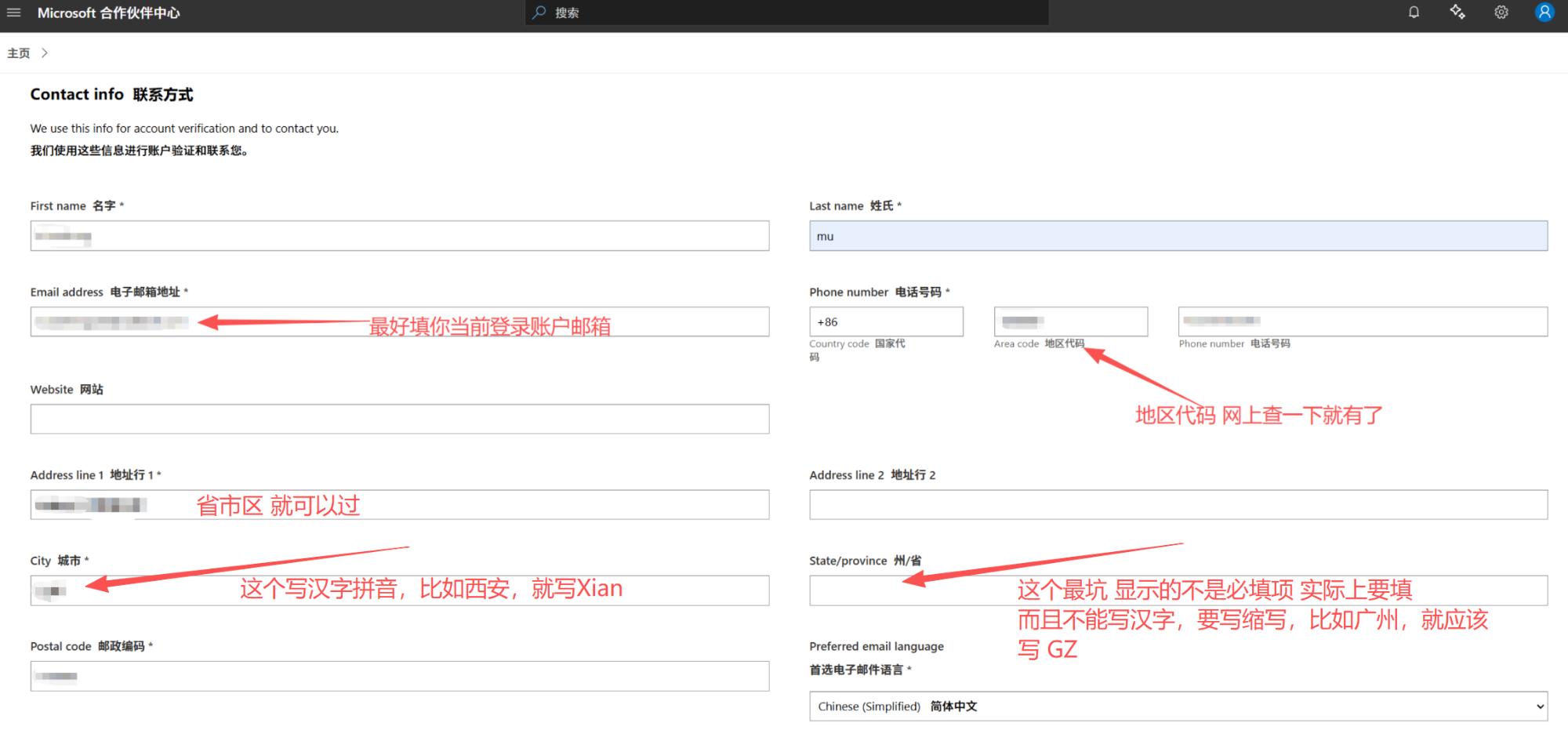Click the Country code 国家代码 caption
1568x741 pixels.
857,350
